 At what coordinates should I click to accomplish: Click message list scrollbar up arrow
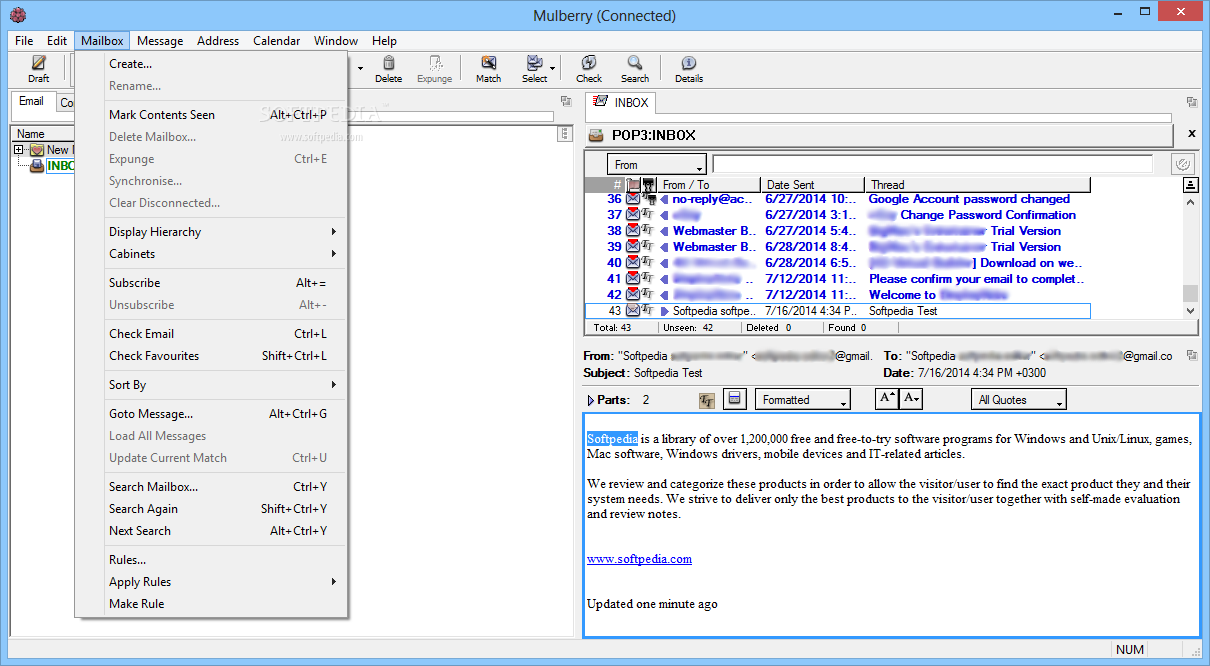click(x=1190, y=201)
